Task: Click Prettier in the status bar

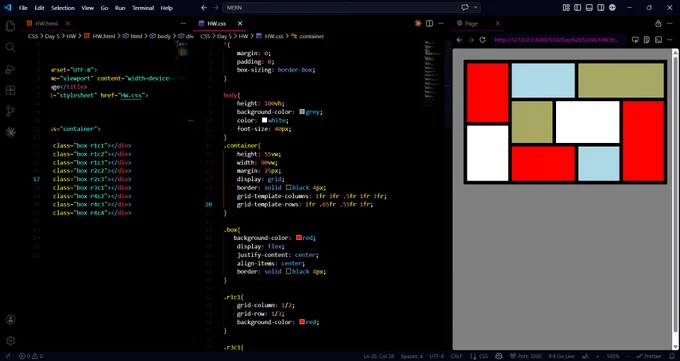Action: 649,356
